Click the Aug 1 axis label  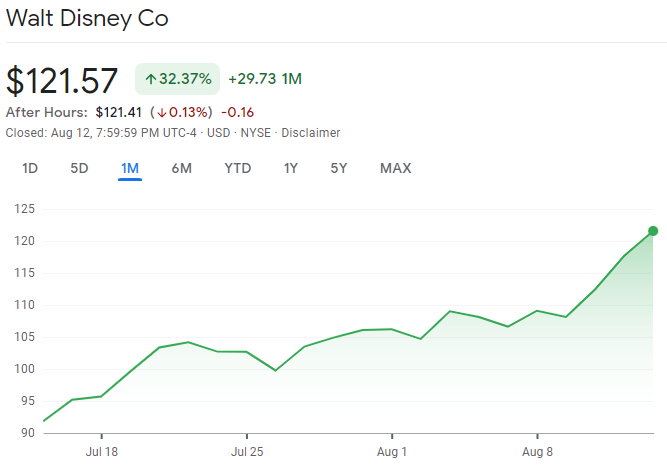click(392, 452)
